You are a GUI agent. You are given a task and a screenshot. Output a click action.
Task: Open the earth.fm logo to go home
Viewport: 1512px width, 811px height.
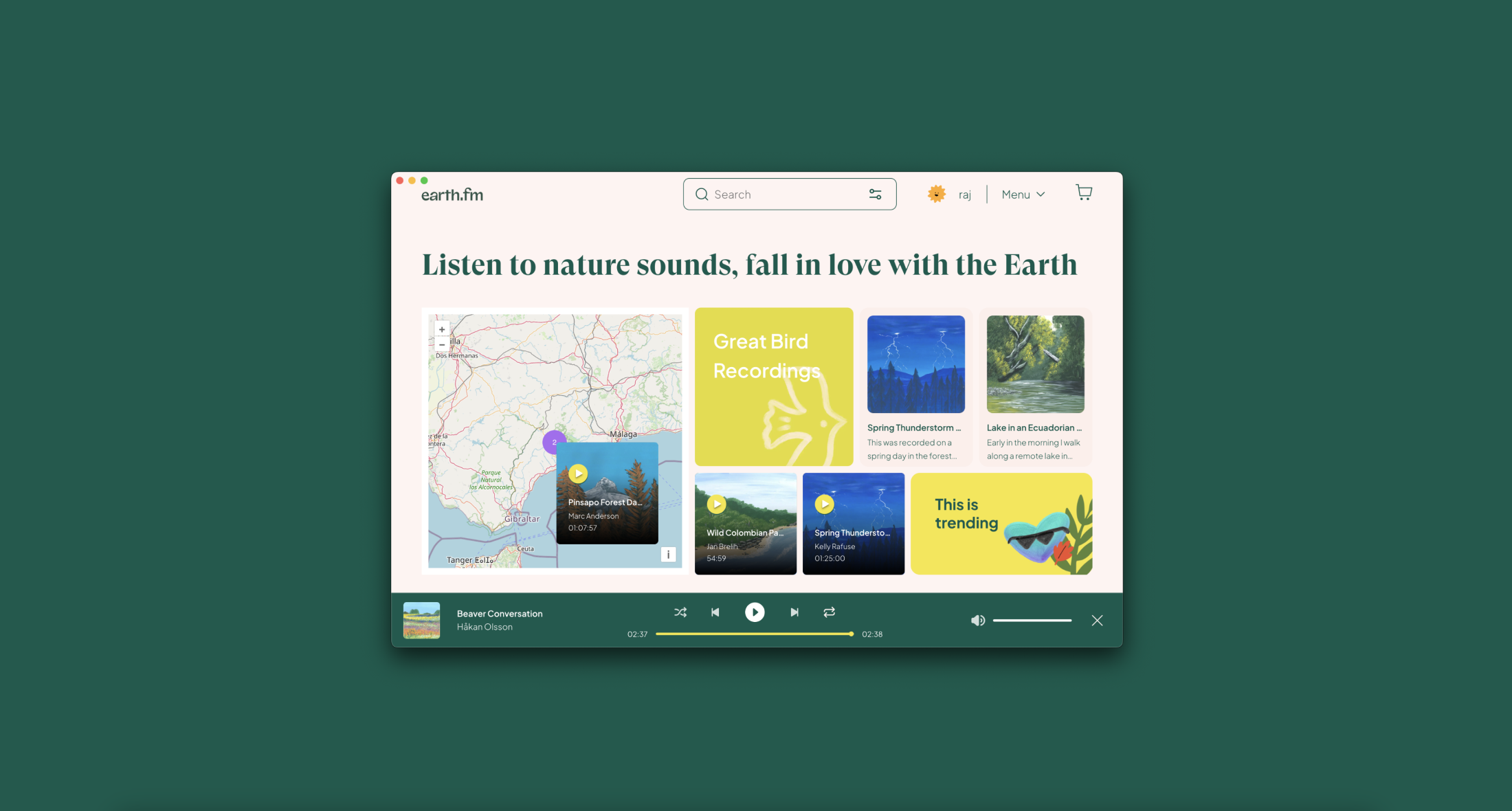click(452, 194)
